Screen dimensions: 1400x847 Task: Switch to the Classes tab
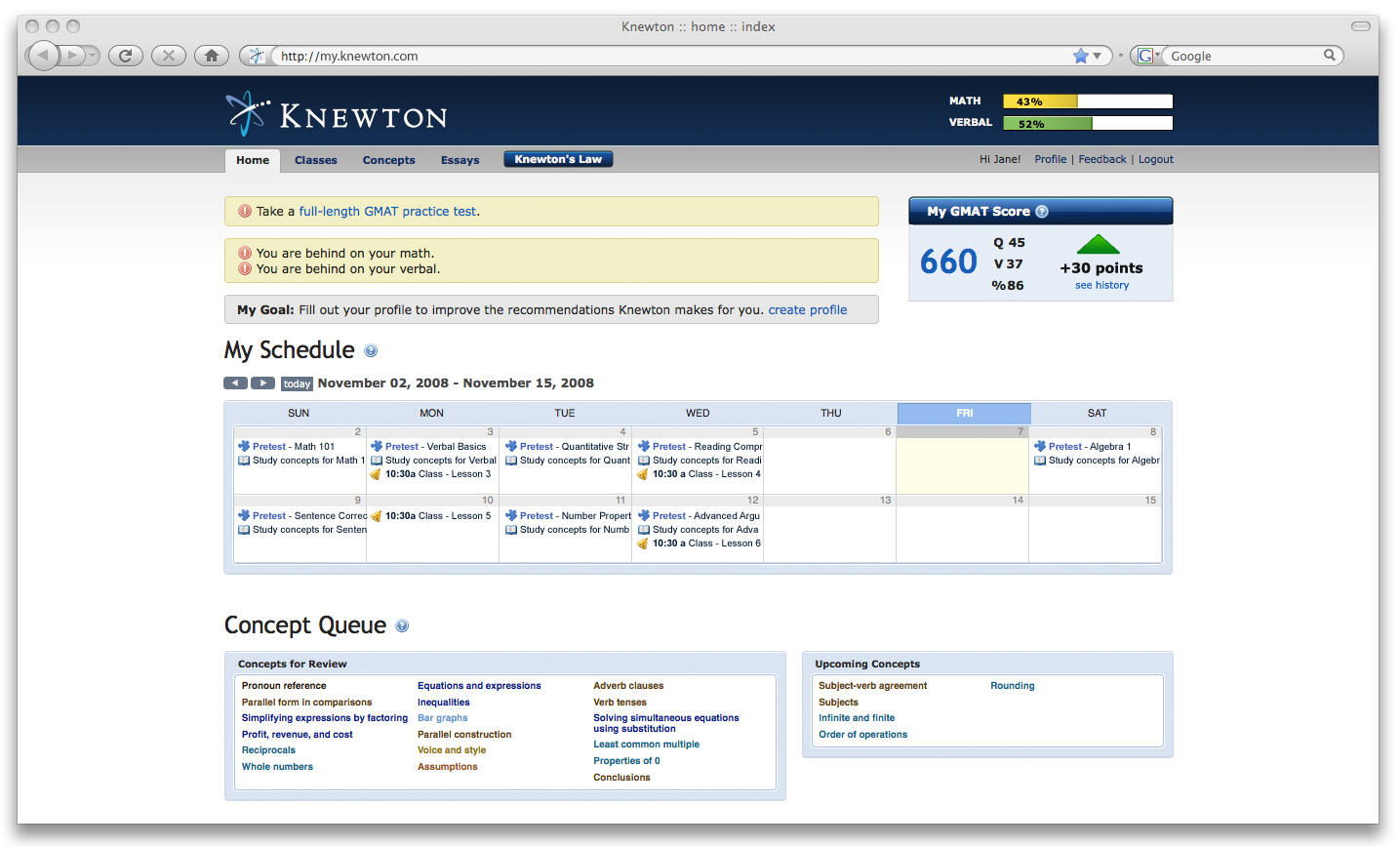coord(316,160)
